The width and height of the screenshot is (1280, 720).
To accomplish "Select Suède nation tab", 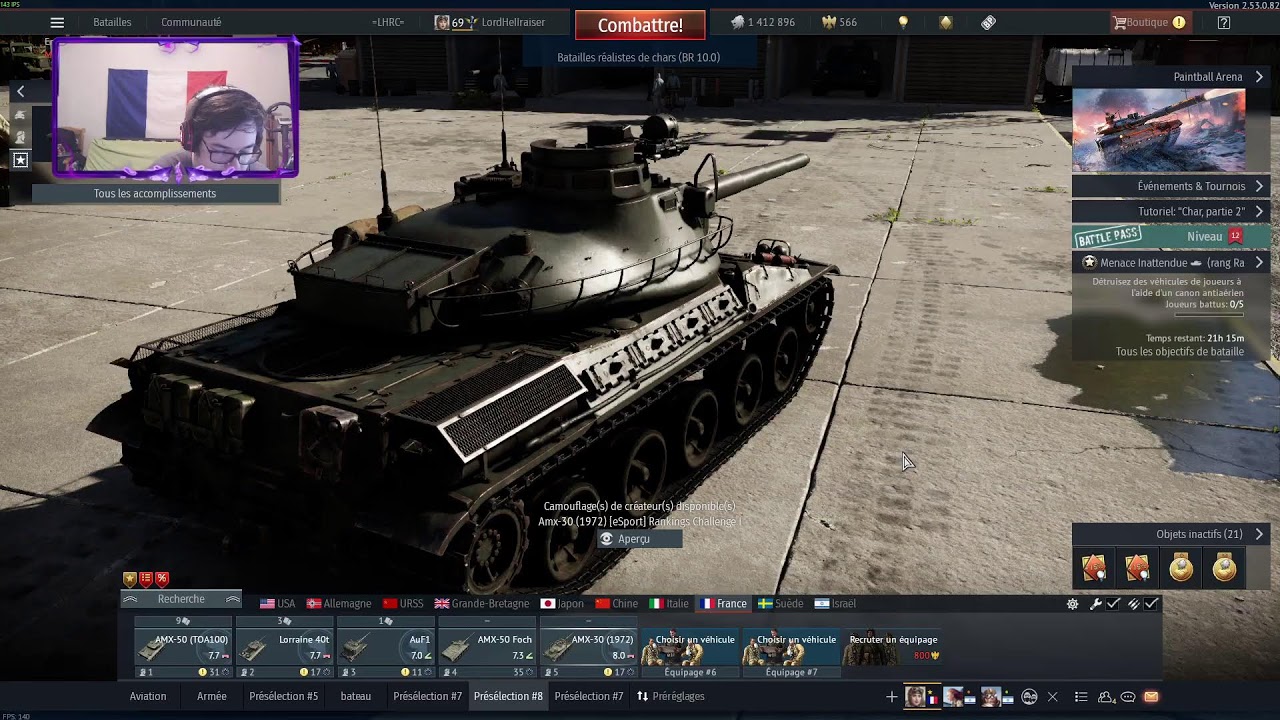I will coord(781,604).
